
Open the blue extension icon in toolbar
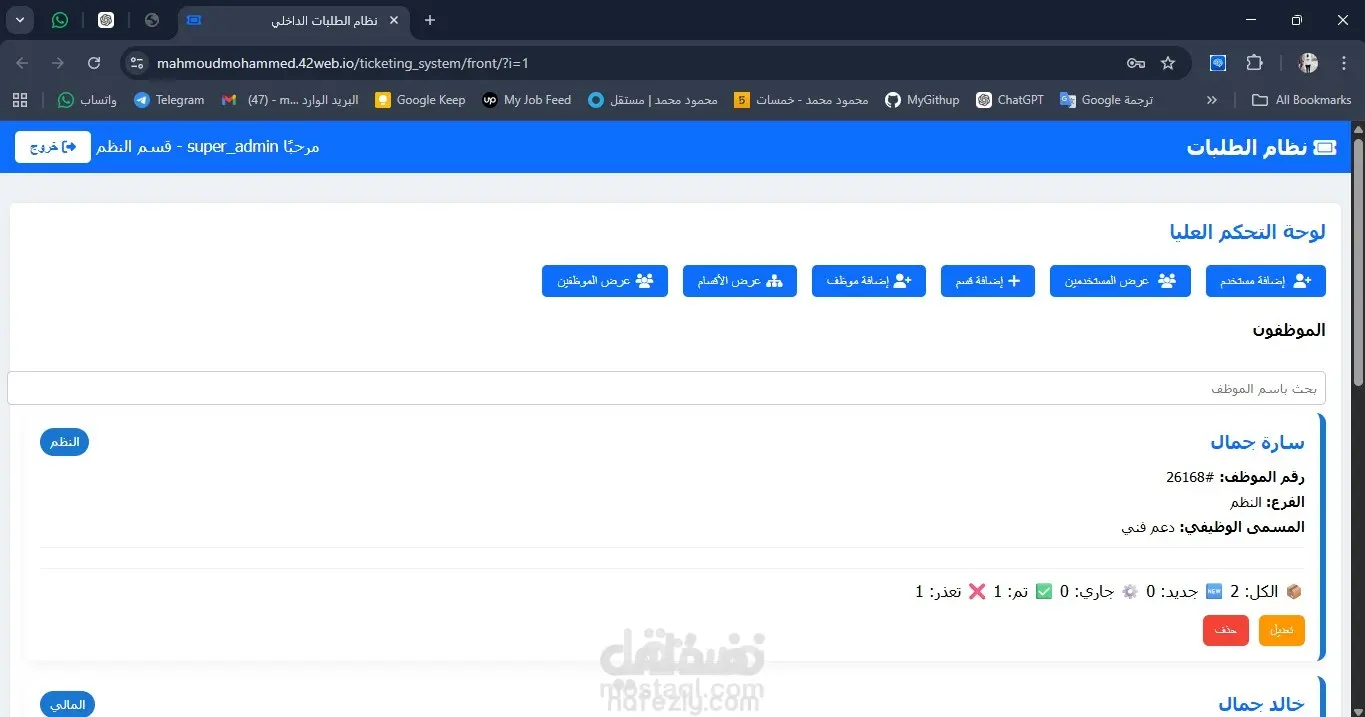tap(1218, 63)
